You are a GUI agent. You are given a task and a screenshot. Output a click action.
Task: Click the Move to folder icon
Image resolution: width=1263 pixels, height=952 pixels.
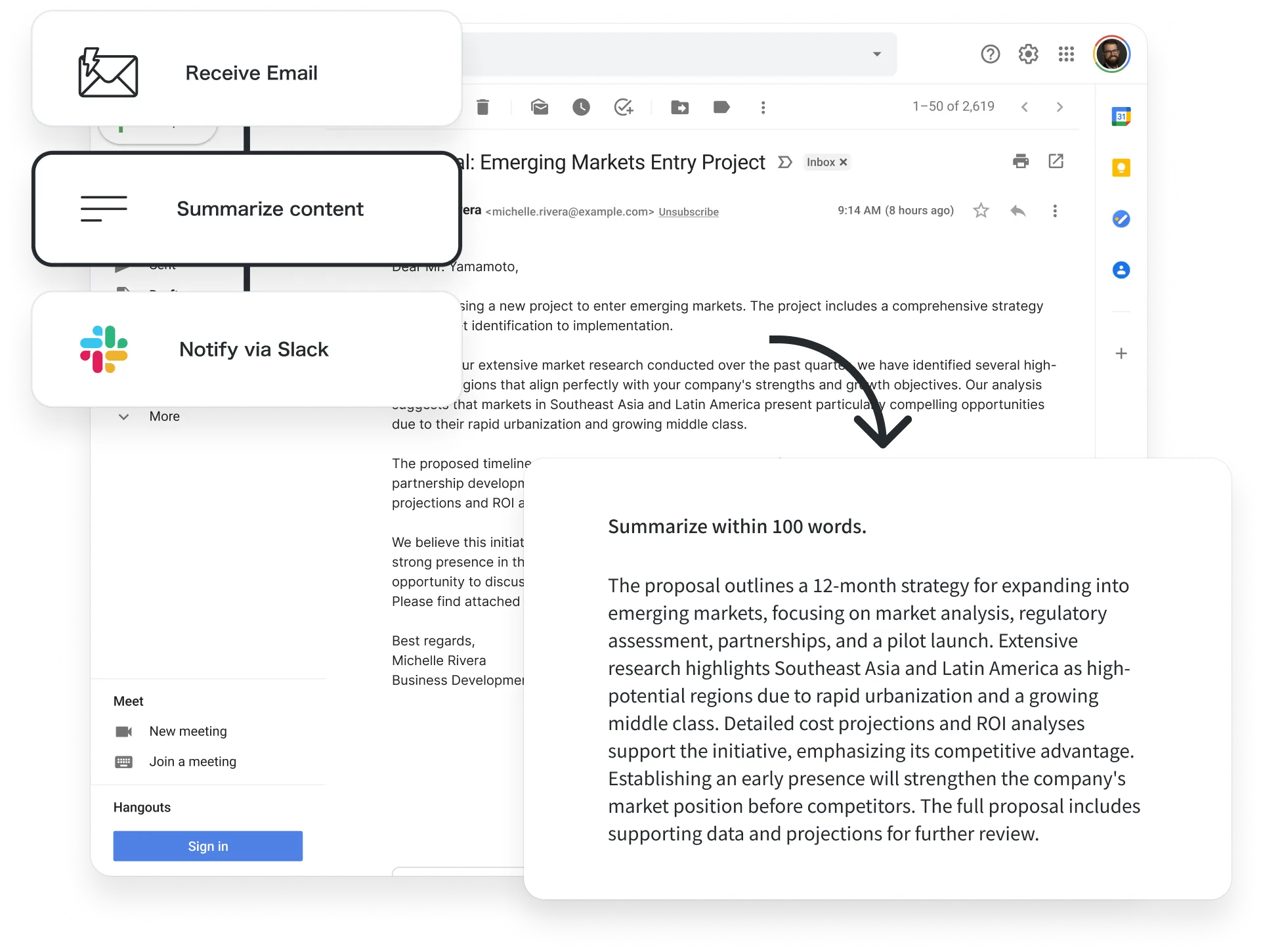[x=680, y=107]
